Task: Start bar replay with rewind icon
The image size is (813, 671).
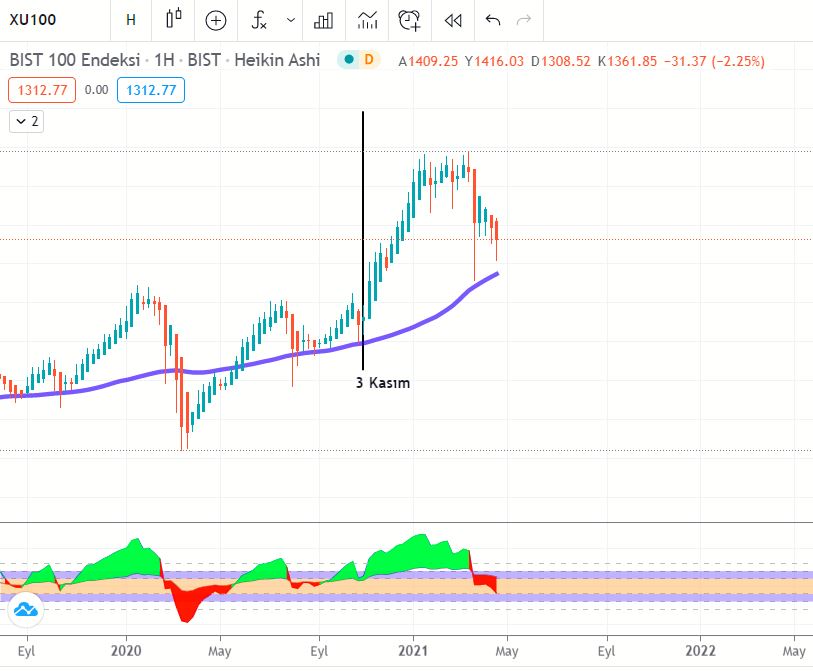Action: [x=453, y=20]
